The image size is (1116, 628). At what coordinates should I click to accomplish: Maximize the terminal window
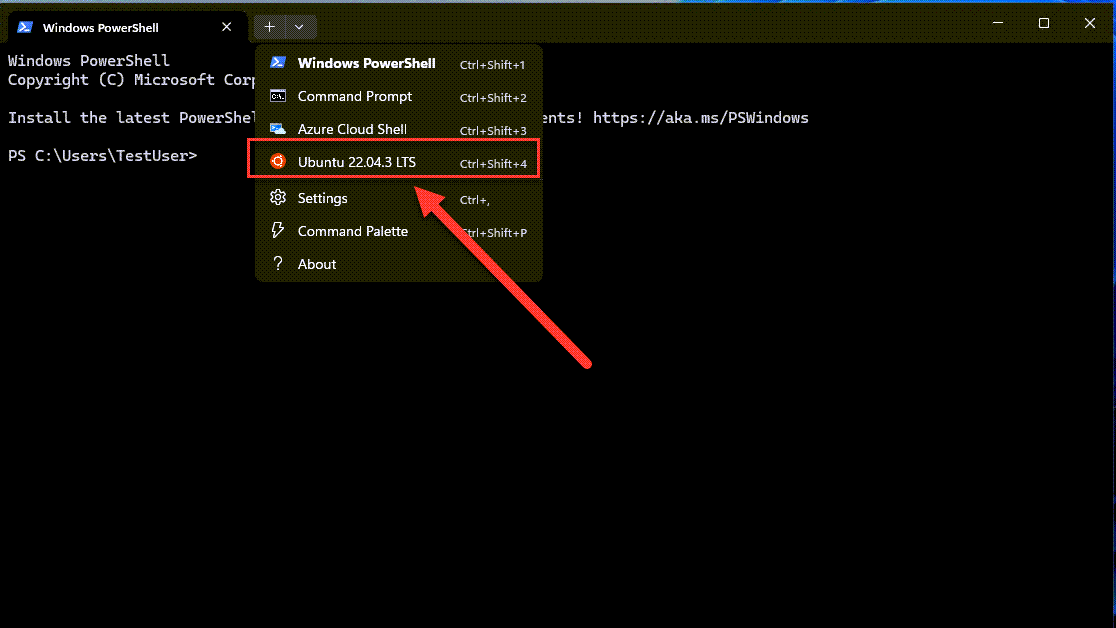[x=1044, y=23]
